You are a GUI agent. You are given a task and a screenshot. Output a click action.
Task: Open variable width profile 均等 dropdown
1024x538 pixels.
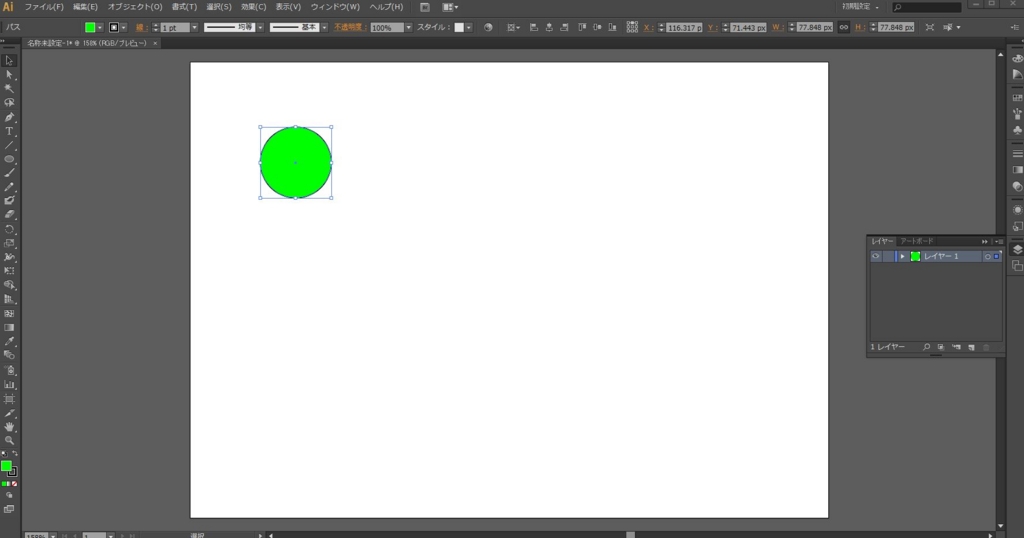click(x=260, y=27)
